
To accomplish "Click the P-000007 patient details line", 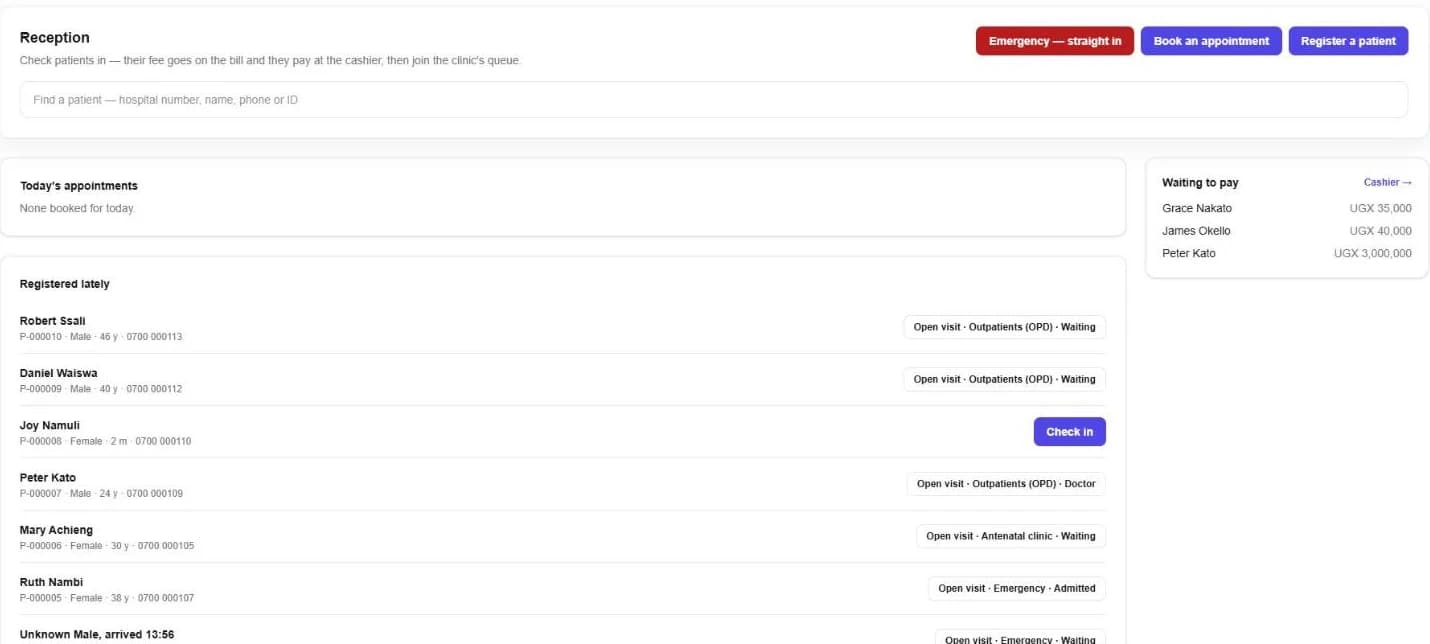I will pos(101,493).
